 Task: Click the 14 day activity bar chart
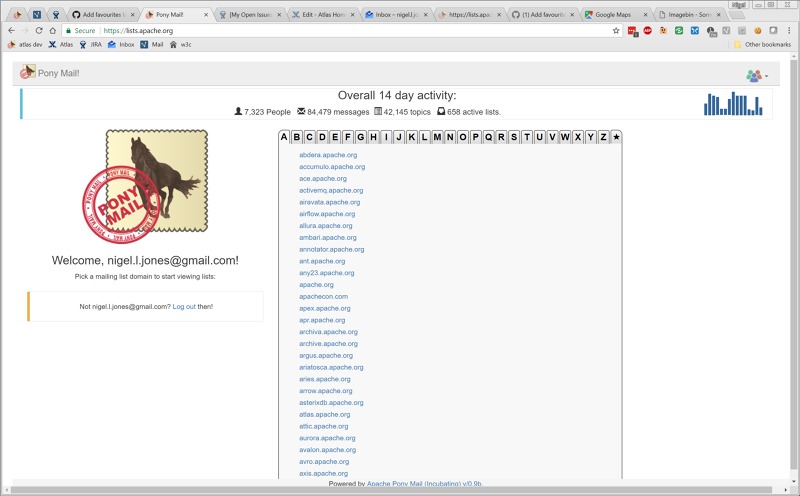pyautogui.click(x=732, y=104)
